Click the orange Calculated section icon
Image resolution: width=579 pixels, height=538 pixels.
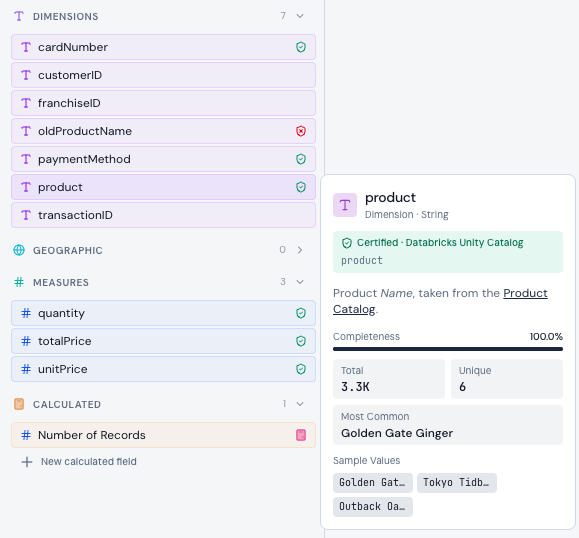point(19,404)
